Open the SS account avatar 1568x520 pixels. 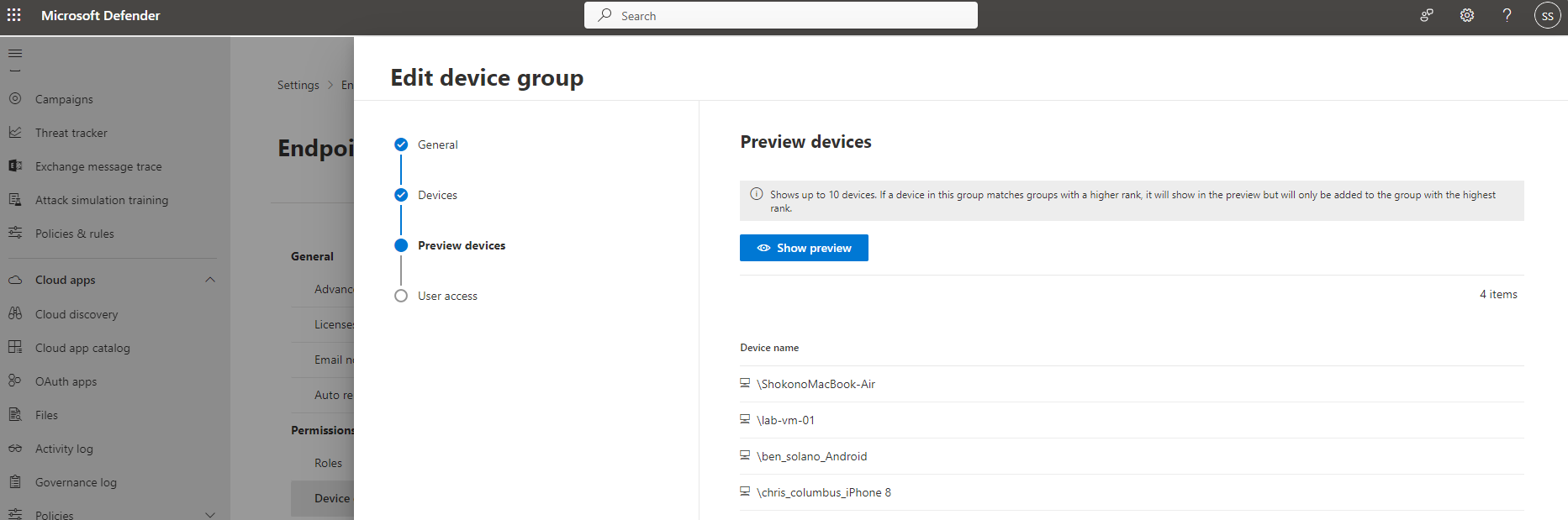coord(1548,15)
